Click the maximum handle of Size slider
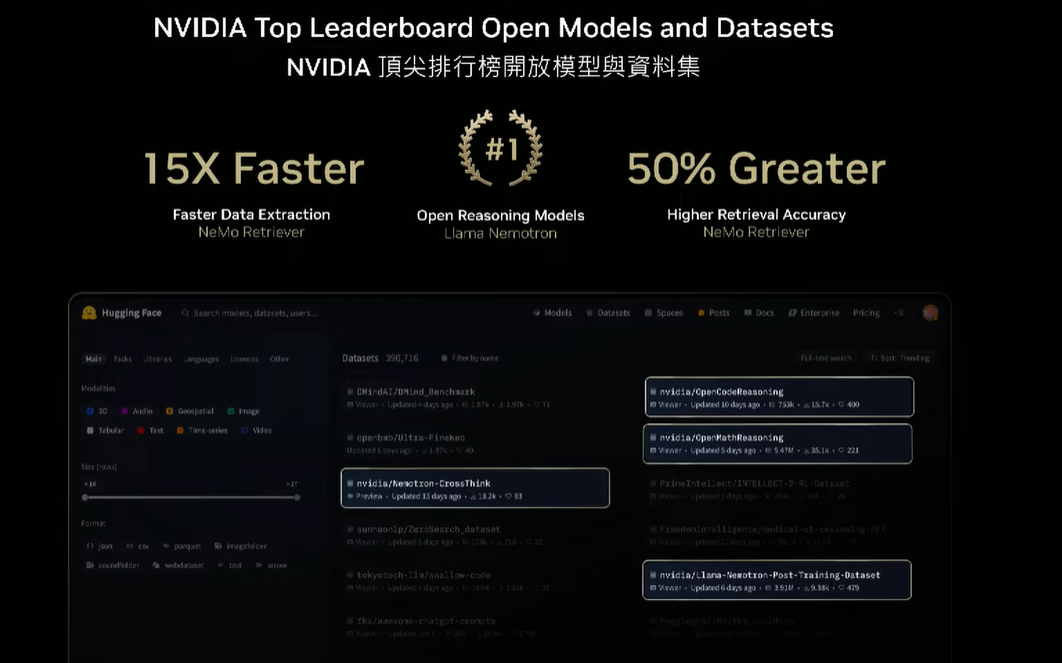The image size is (1062, 663). [x=297, y=497]
